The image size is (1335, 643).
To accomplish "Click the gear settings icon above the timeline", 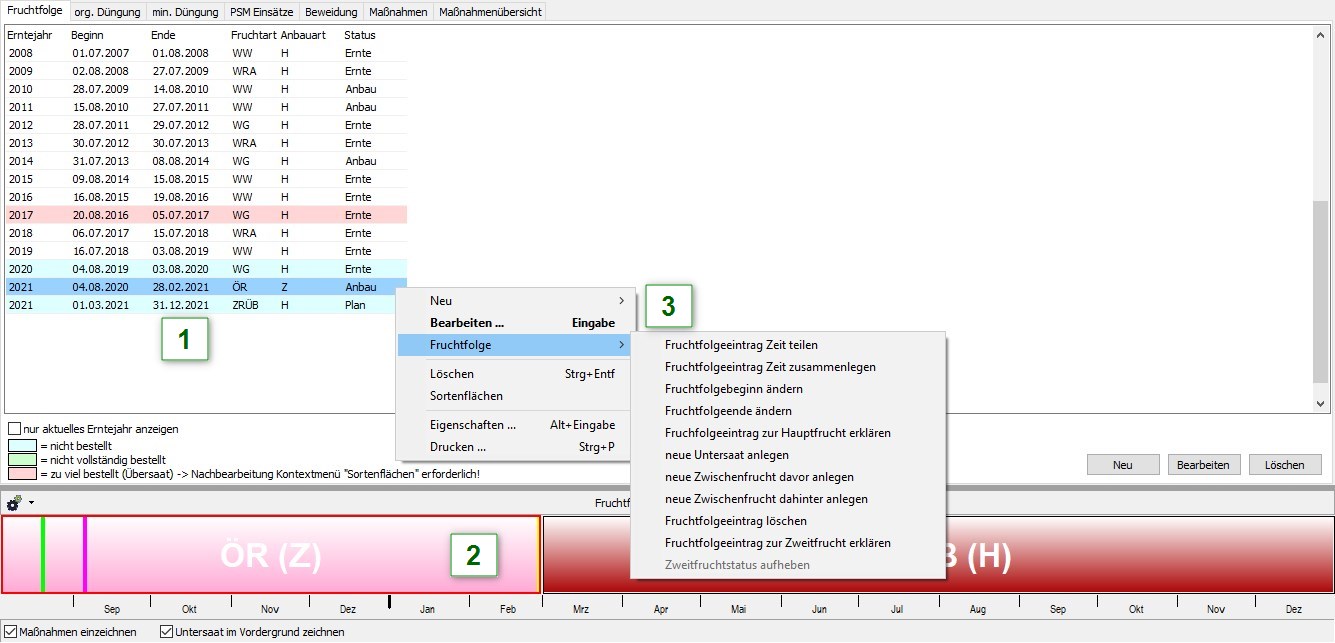I will point(14,503).
